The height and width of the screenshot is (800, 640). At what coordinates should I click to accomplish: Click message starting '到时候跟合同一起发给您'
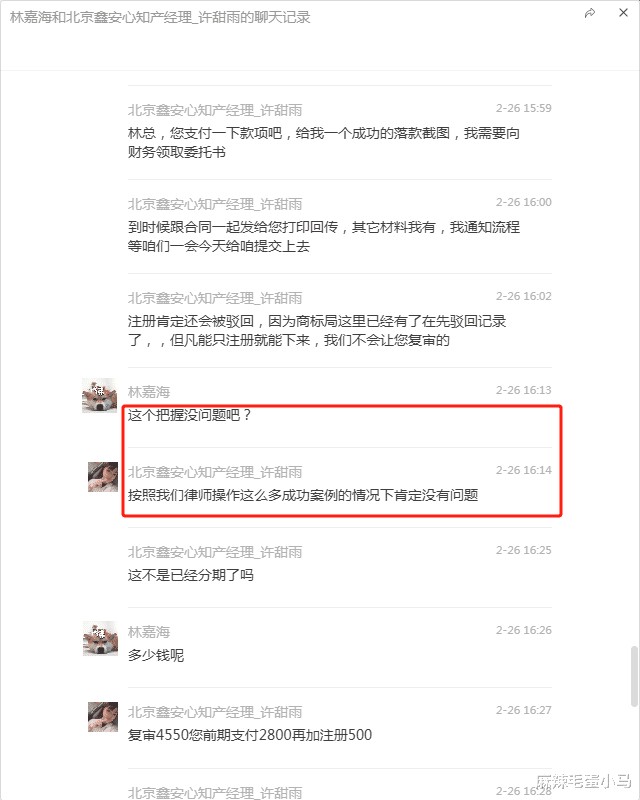click(x=324, y=237)
